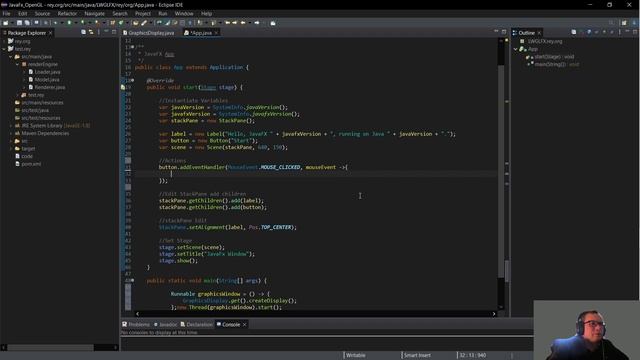Viewport: 640px width, 360px height.
Task: Collapse the test.rey project node
Action: [x=4, y=49]
